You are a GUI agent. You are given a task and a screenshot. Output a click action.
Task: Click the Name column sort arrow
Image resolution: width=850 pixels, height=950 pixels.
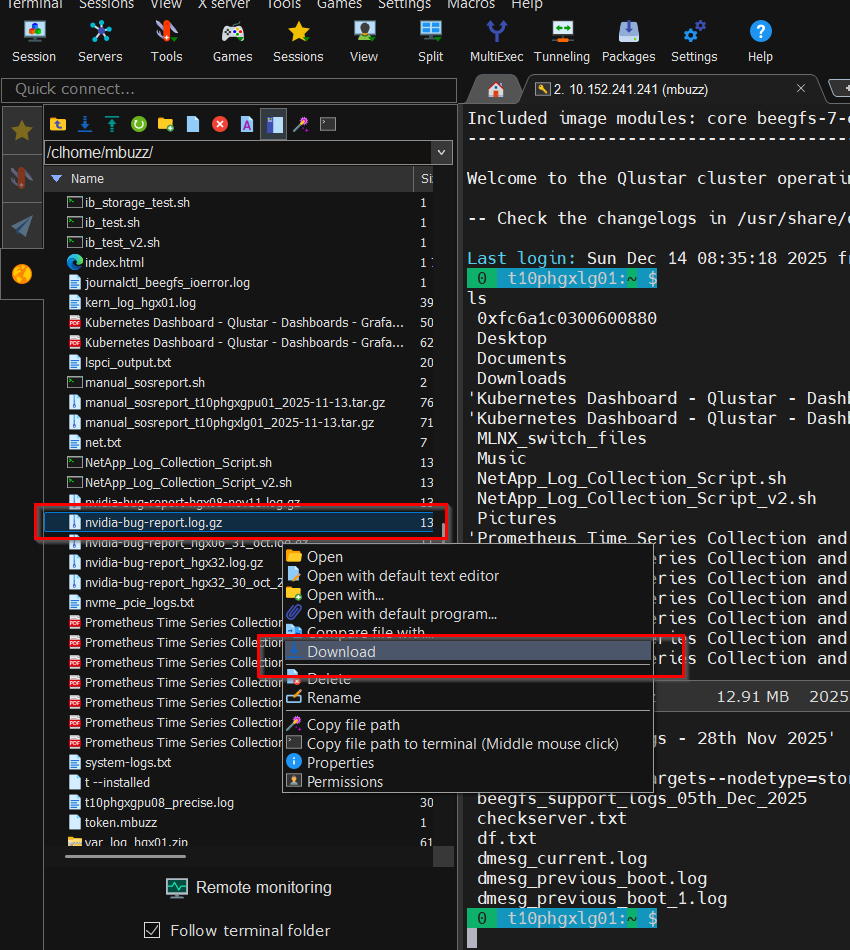point(57,179)
